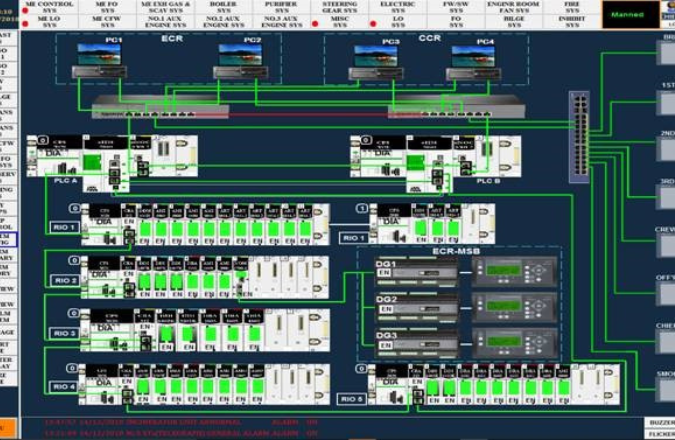Click the RIO 3 label button
The height and width of the screenshot is (440, 675).
coord(64,333)
